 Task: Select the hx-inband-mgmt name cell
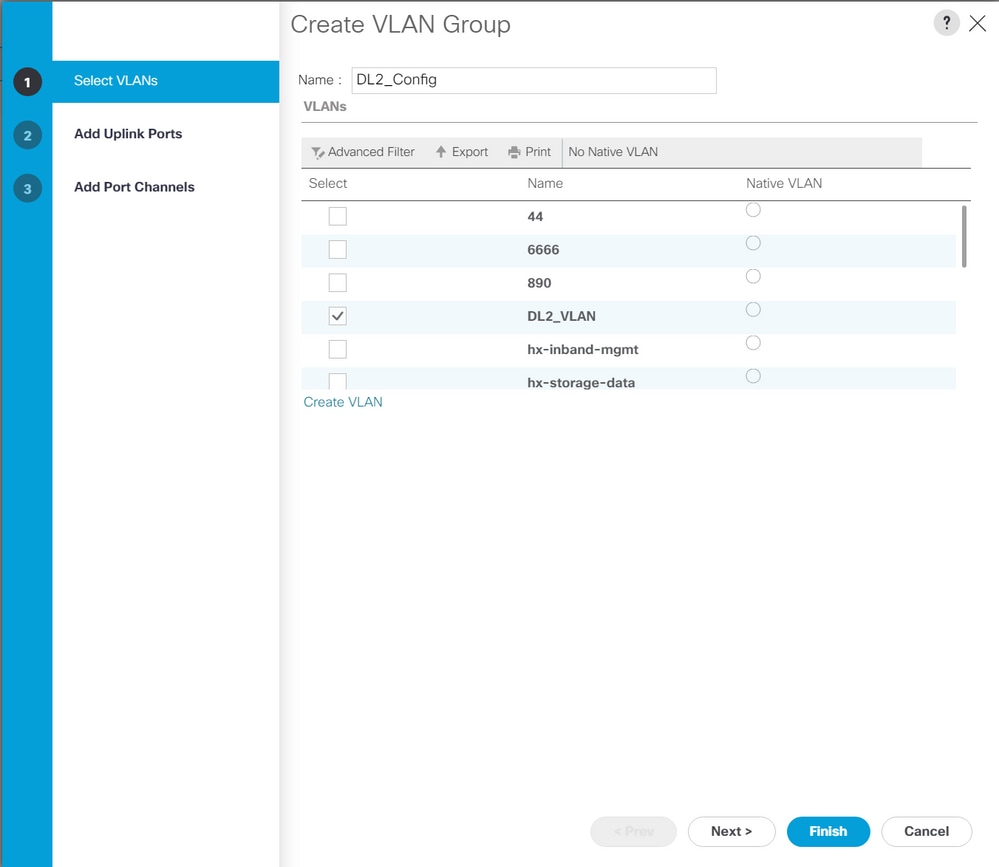click(582, 350)
